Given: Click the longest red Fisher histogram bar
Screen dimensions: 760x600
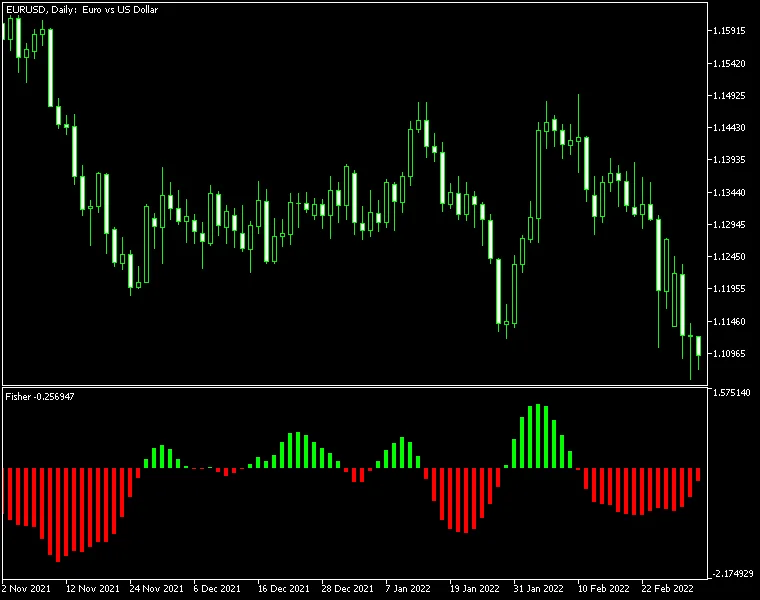Looking at the screenshot, I should (x=57, y=514).
